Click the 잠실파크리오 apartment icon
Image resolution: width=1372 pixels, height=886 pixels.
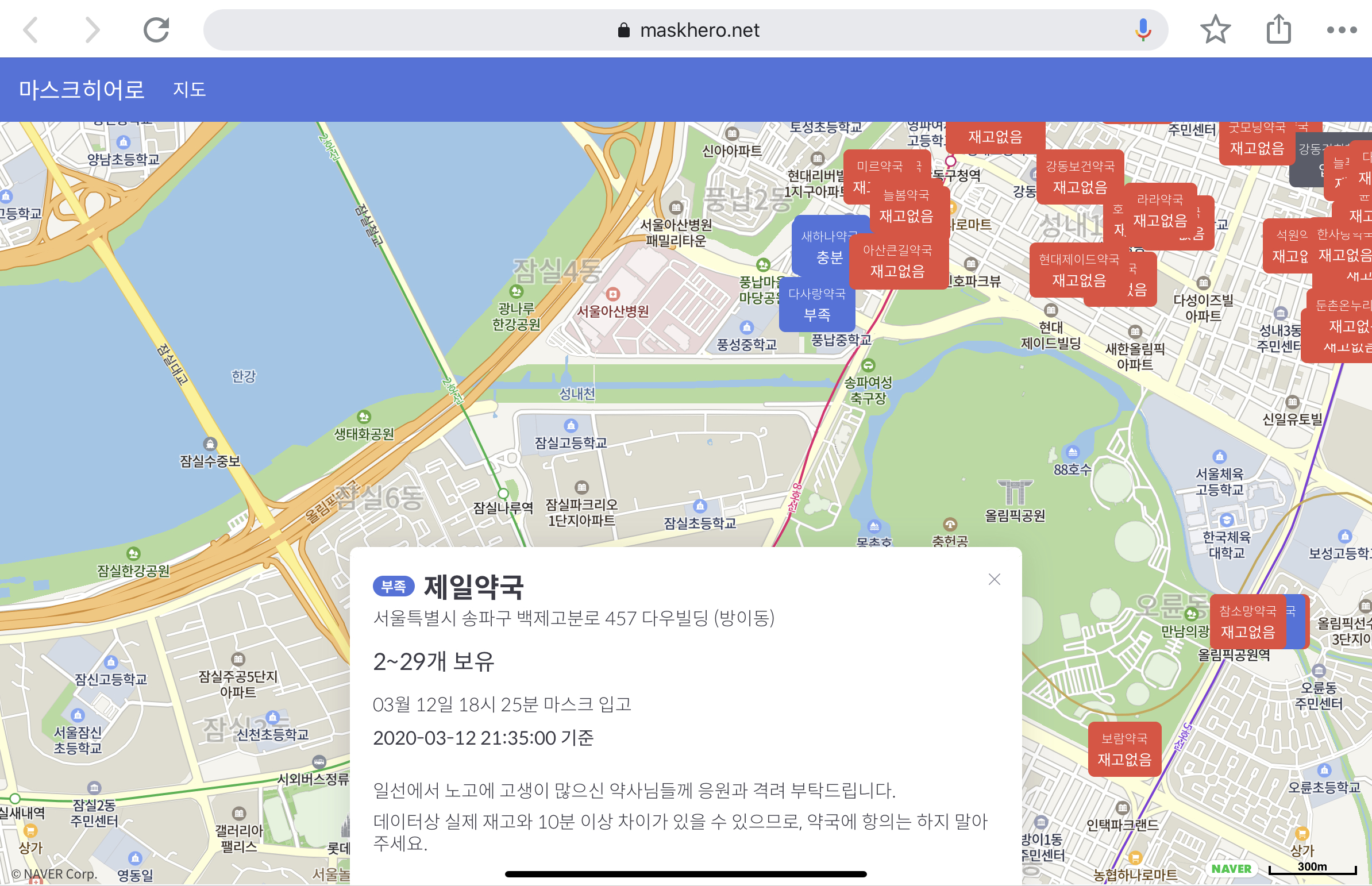click(x=581, y=487)
